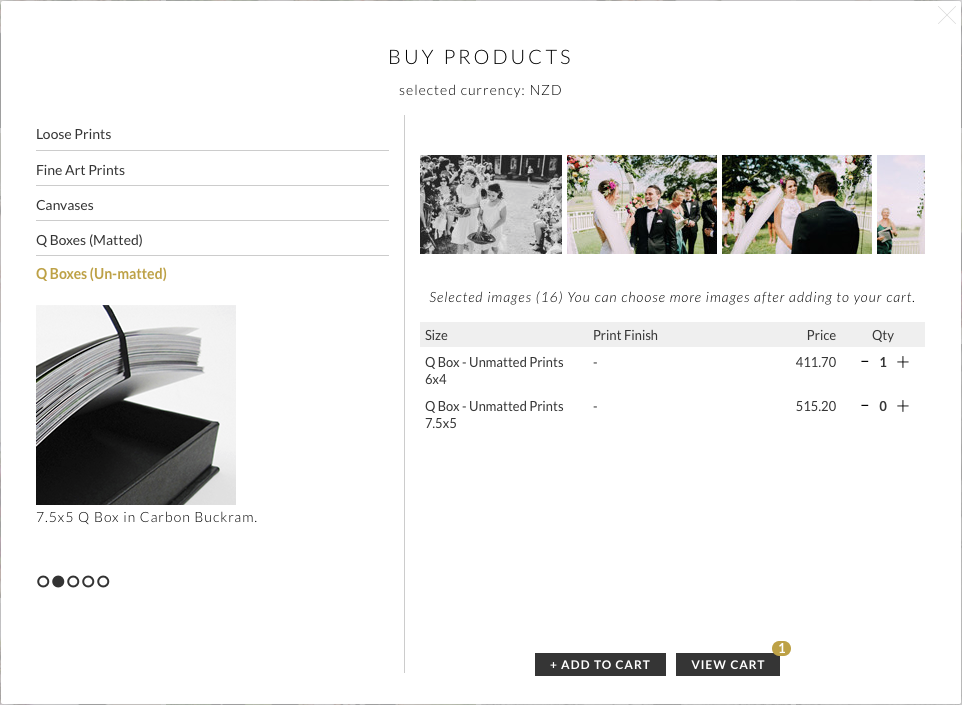Select the thumbnail showing groom's back
Screen dimensions: 962x705
(797, 204)
